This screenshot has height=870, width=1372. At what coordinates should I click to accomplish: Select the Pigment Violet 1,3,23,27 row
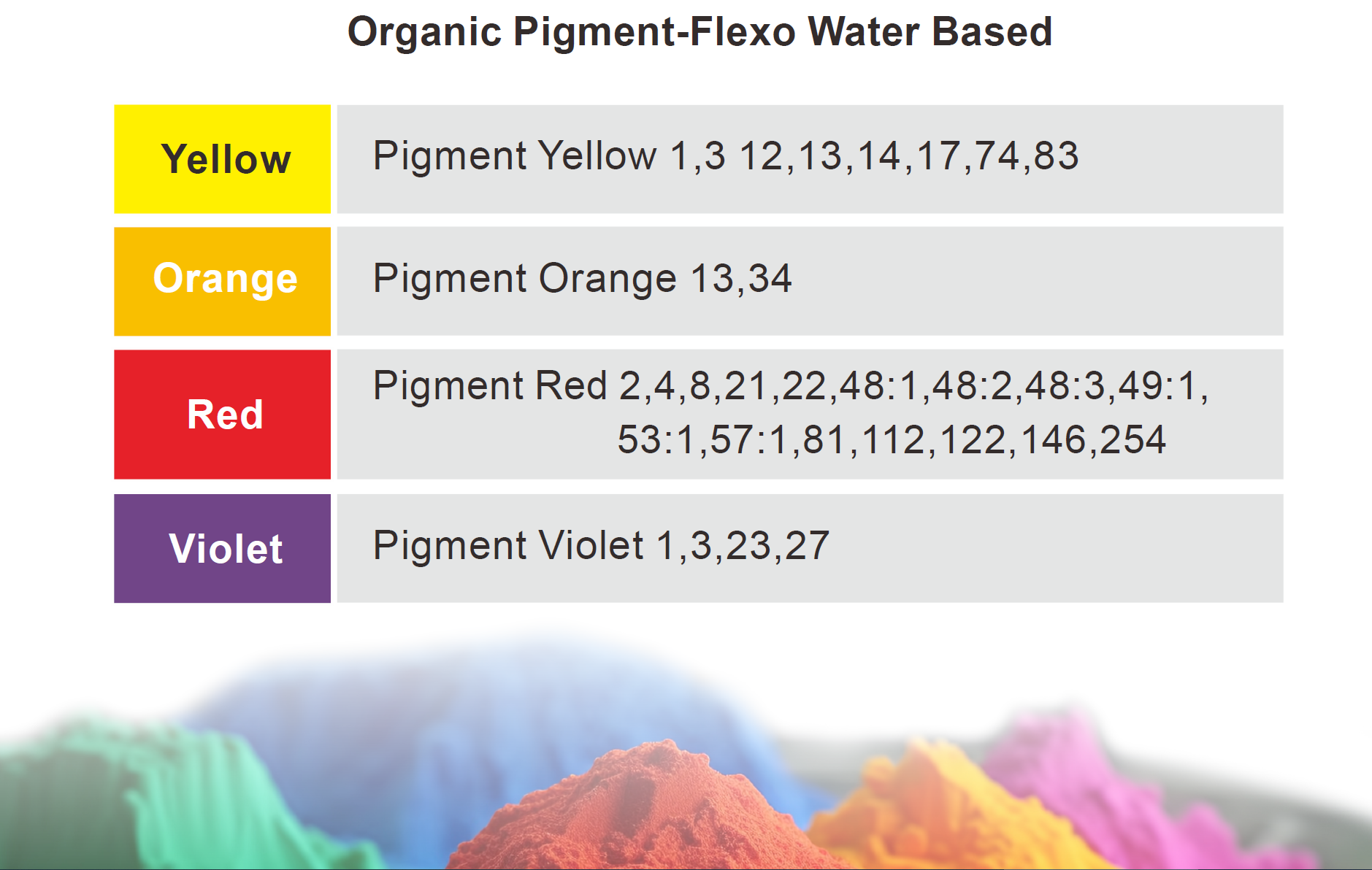pyautogui.click(x=810, y=549)
